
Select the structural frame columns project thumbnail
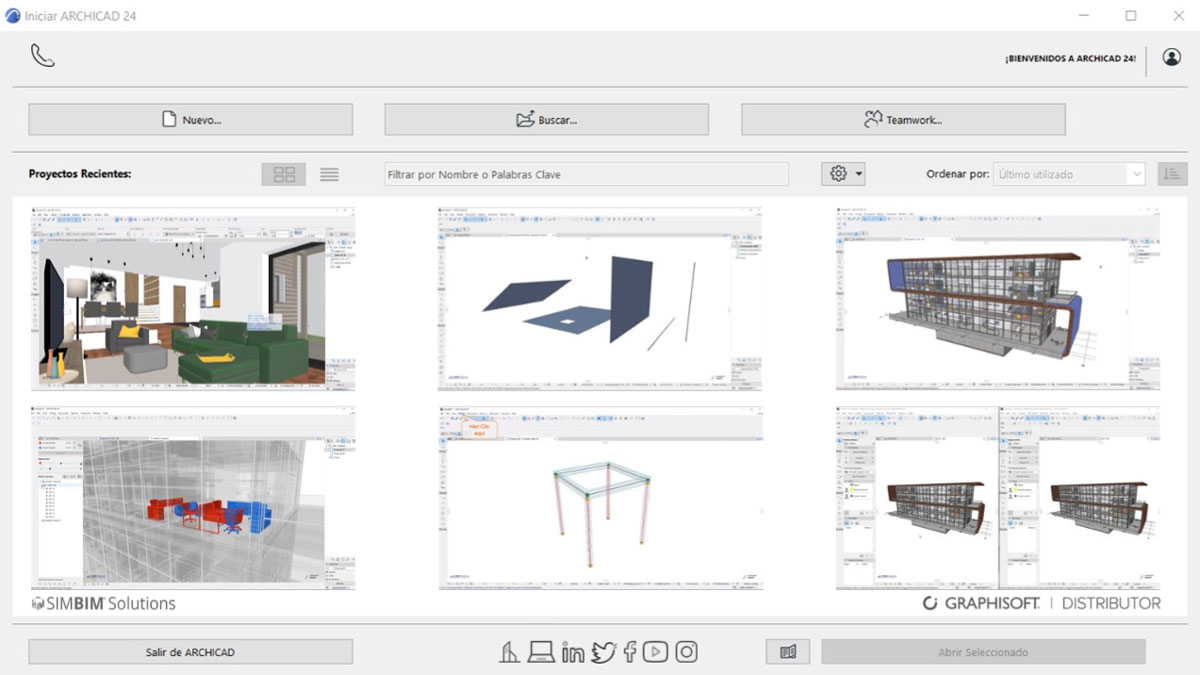point(600,498)
